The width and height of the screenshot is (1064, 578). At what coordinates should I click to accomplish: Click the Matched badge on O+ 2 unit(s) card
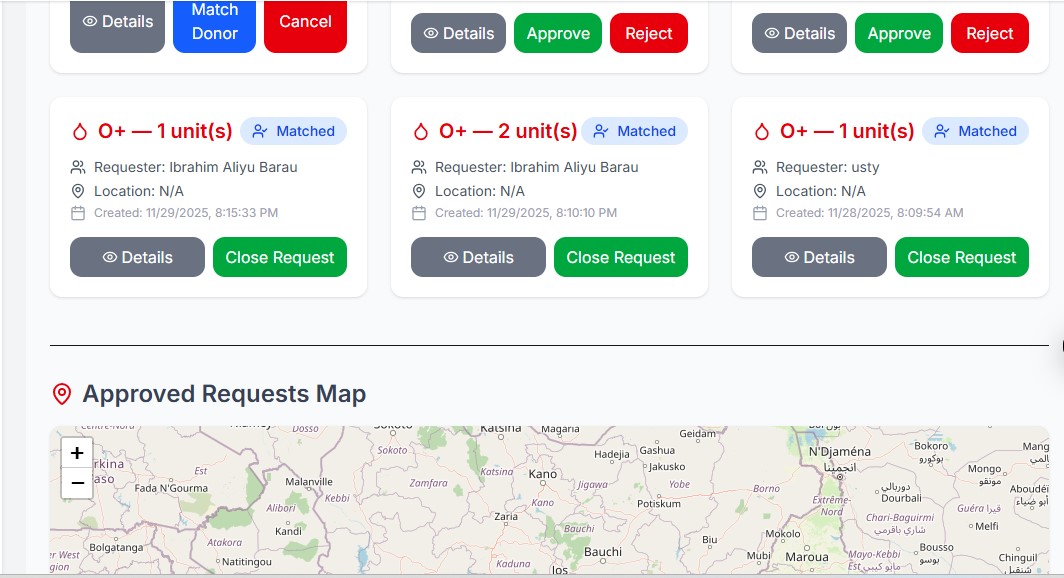[634, 131]
